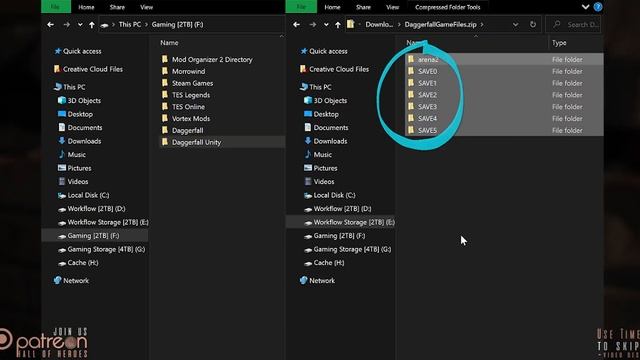The height and width of the screenshot is (360, 640).
Task: Open the Compressed Folder Tools tab
Action: (x=447, y=7)
